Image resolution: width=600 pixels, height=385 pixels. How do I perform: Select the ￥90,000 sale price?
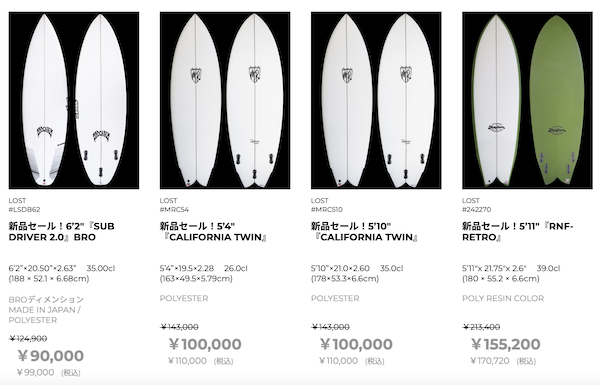(51, 356)
